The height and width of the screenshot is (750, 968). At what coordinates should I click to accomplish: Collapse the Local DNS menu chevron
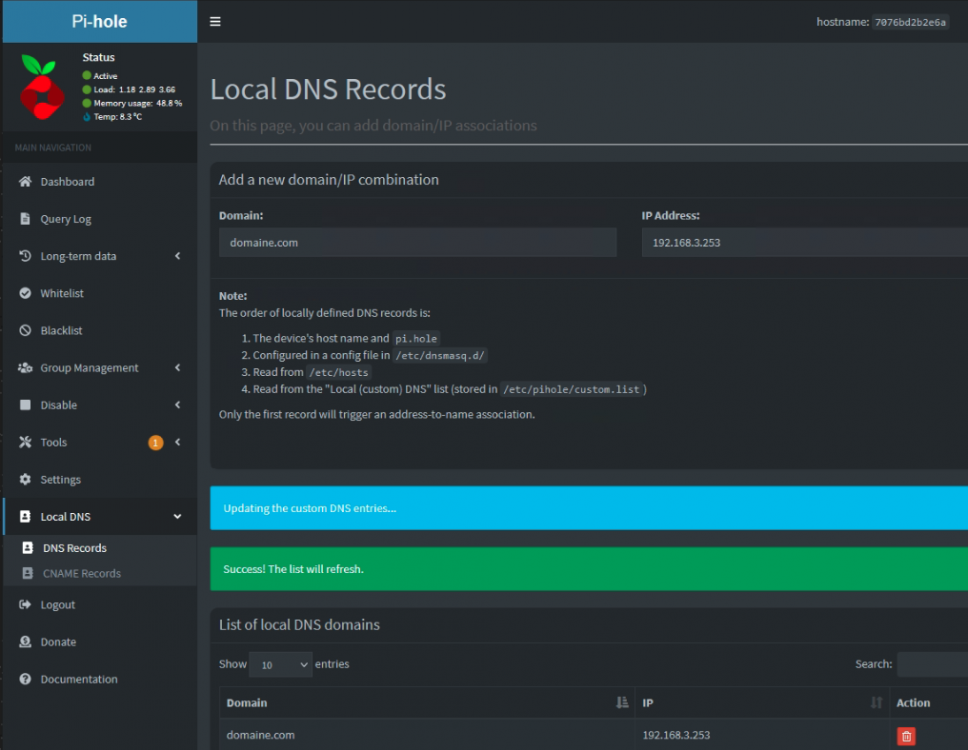(178, 517)
